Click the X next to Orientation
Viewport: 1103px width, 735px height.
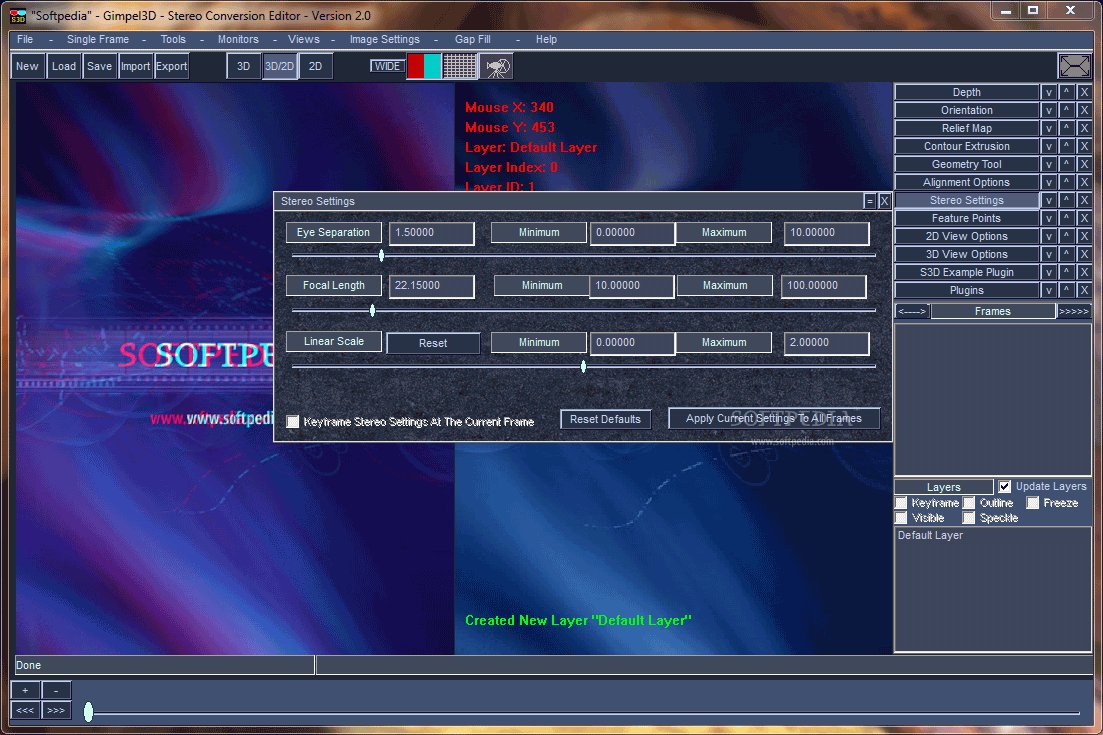tap(1084, 110)
